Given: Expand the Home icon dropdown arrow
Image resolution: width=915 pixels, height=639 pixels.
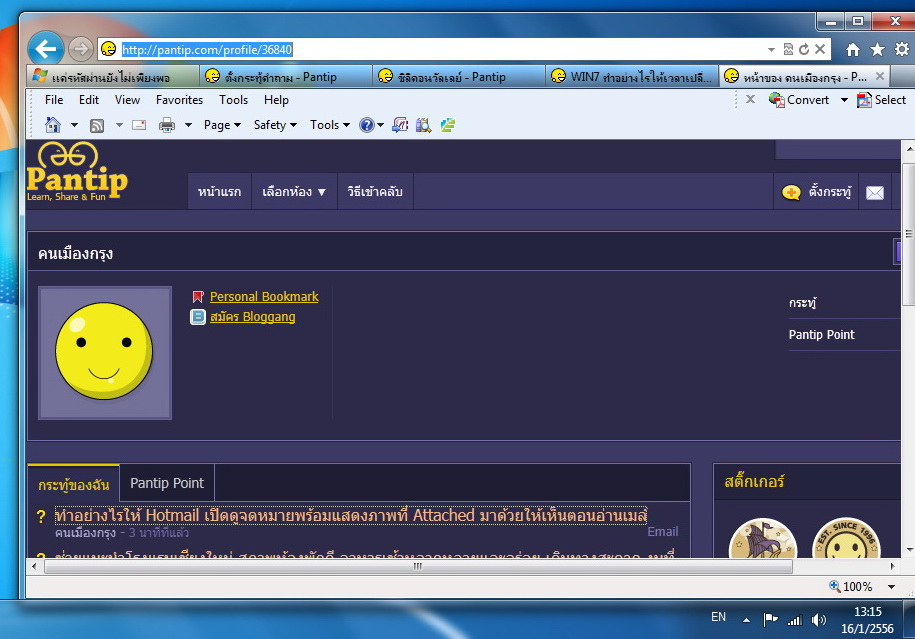Looking at the screenshot, I should click(74, 125).
